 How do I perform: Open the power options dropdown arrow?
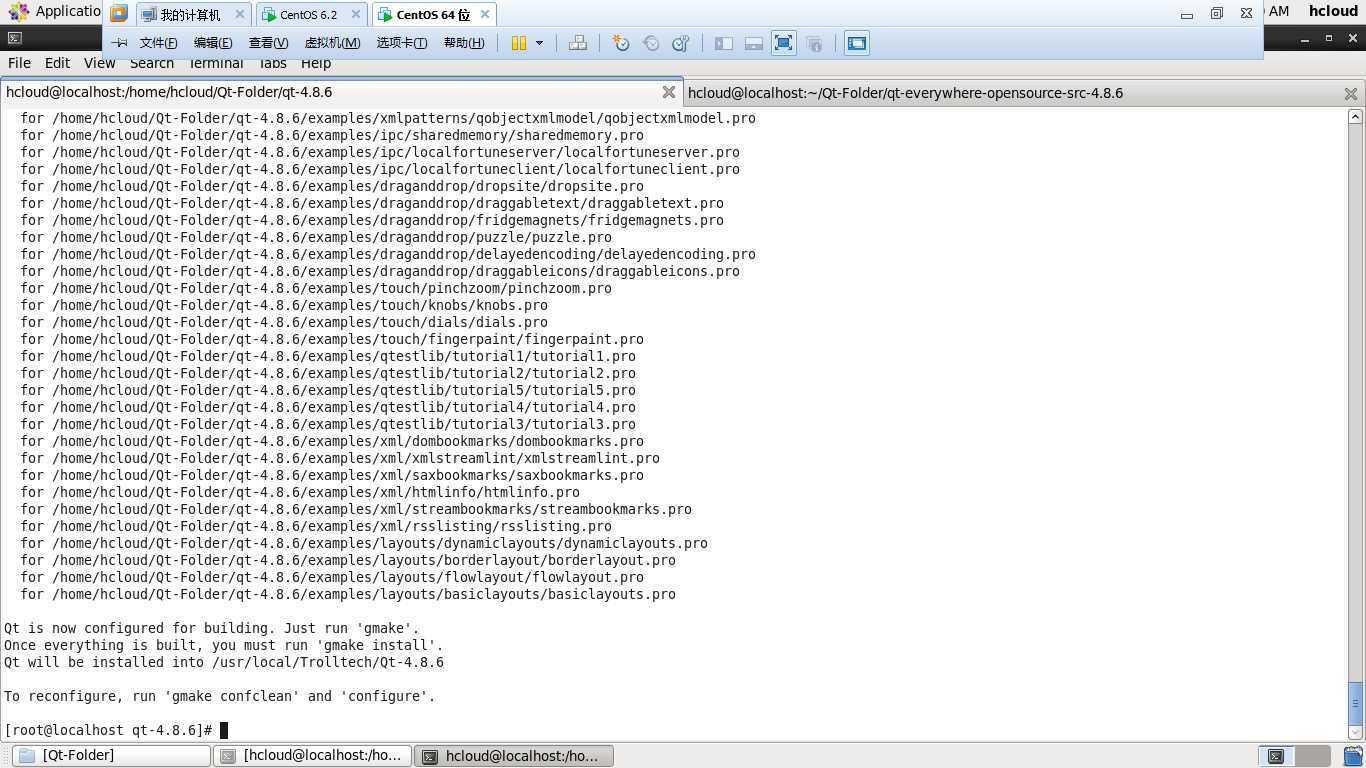pyautogui.click(x=539, y=43)
